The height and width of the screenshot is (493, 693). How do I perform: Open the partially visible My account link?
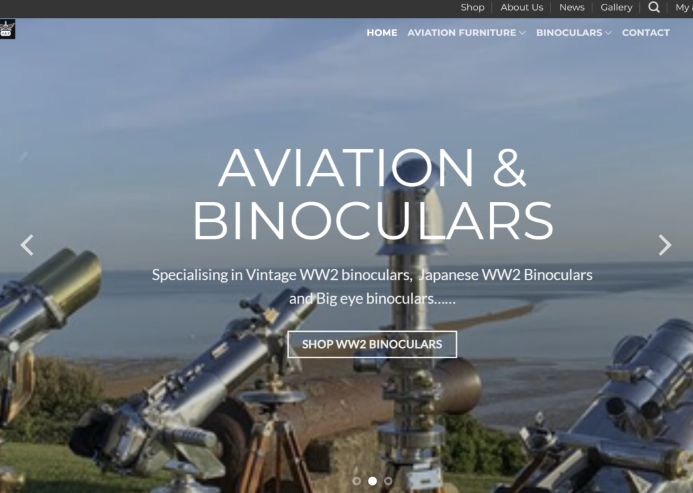pyautogui.click(x=684, y=8)
